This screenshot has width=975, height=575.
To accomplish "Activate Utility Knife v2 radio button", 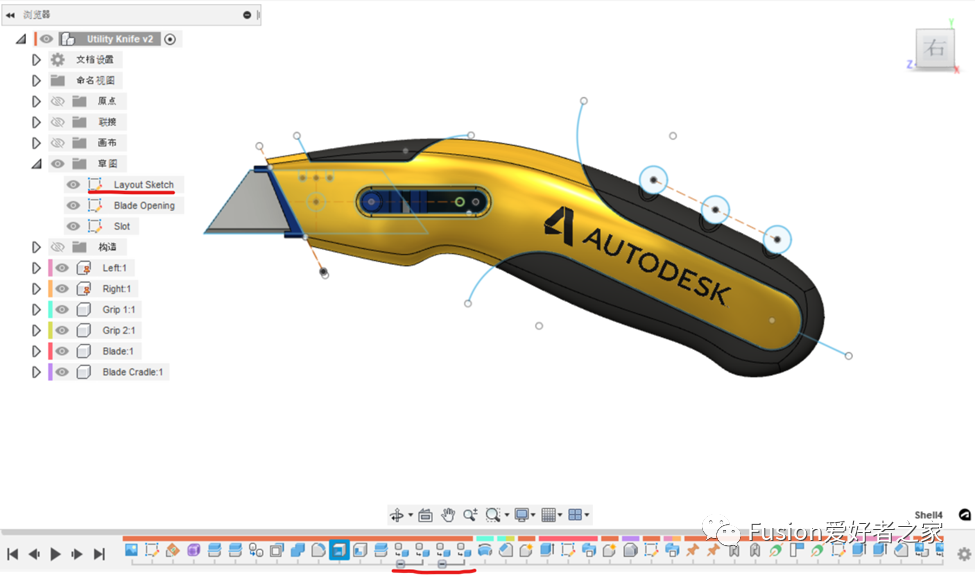I will tap(170, 39).
